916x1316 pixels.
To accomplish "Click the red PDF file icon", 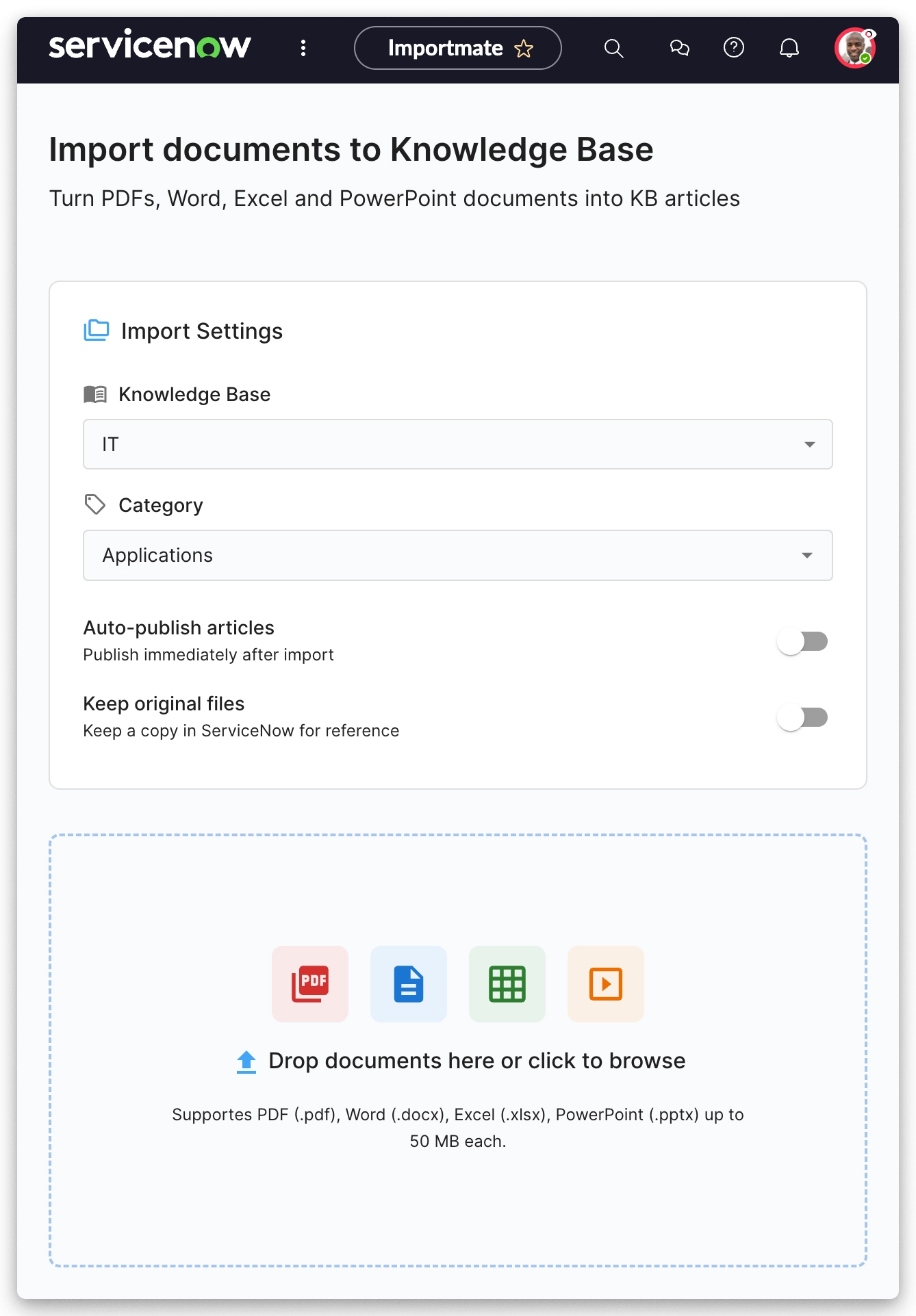I will point(310,984).
